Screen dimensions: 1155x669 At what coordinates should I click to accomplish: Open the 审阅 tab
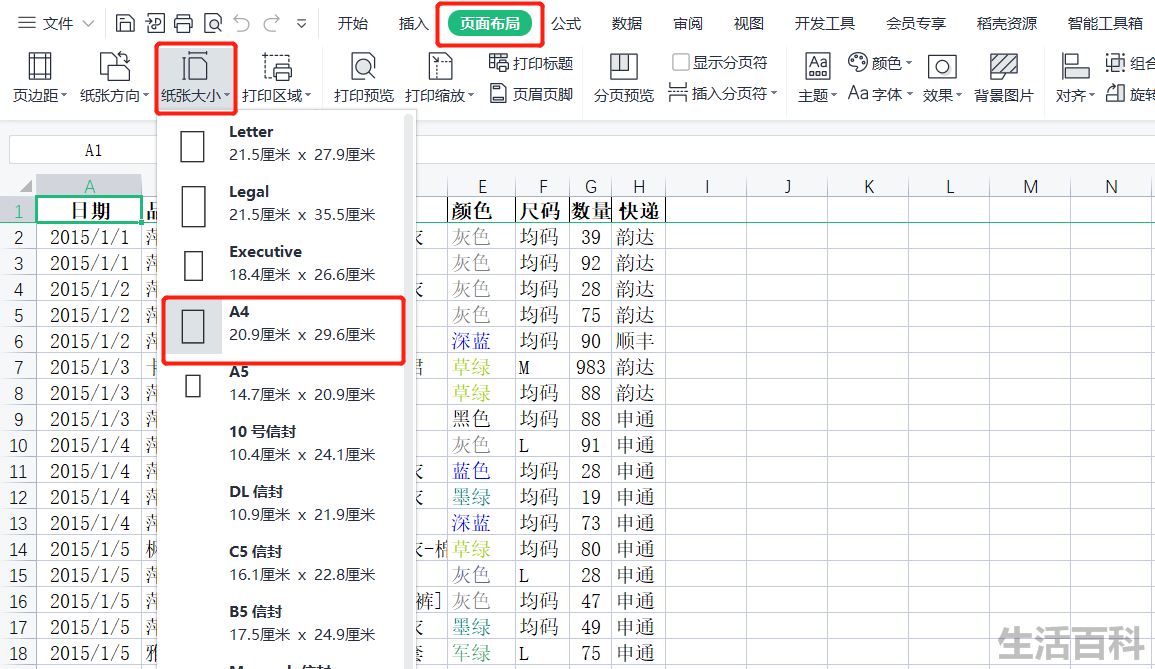pyautogui.click(x=688, y=24)
